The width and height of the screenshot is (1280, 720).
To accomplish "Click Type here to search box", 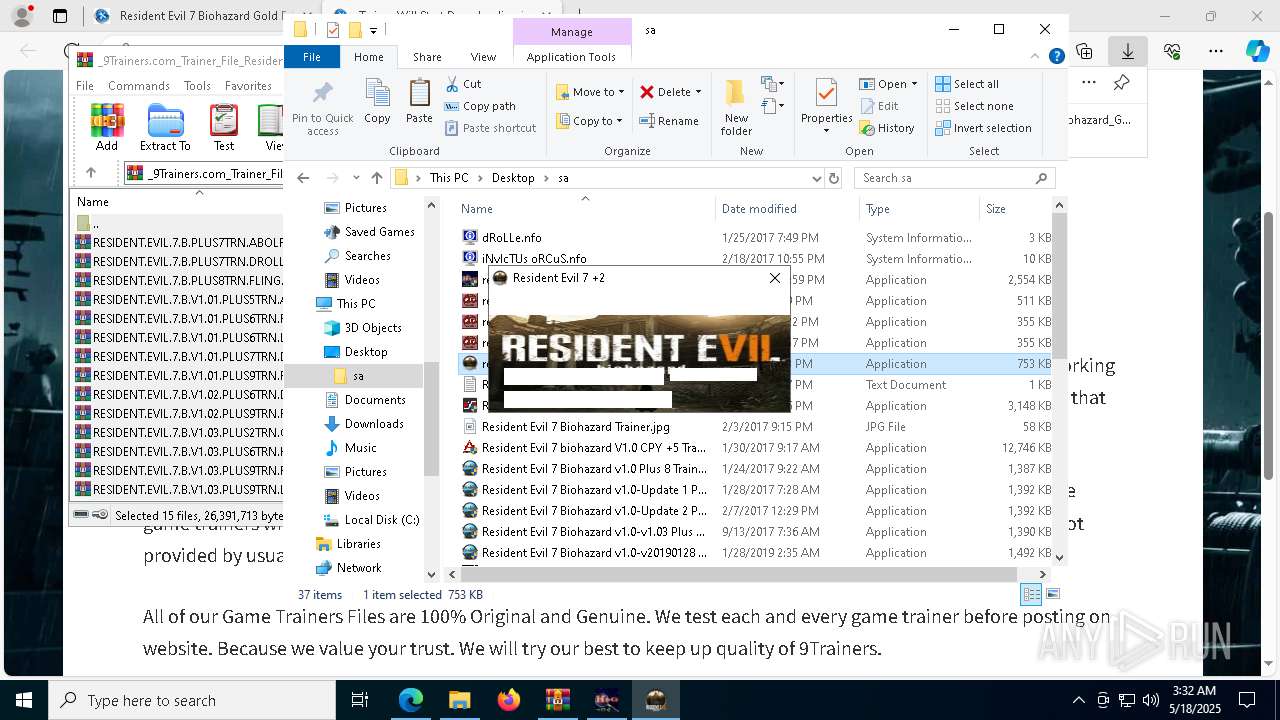I will 192,700.
